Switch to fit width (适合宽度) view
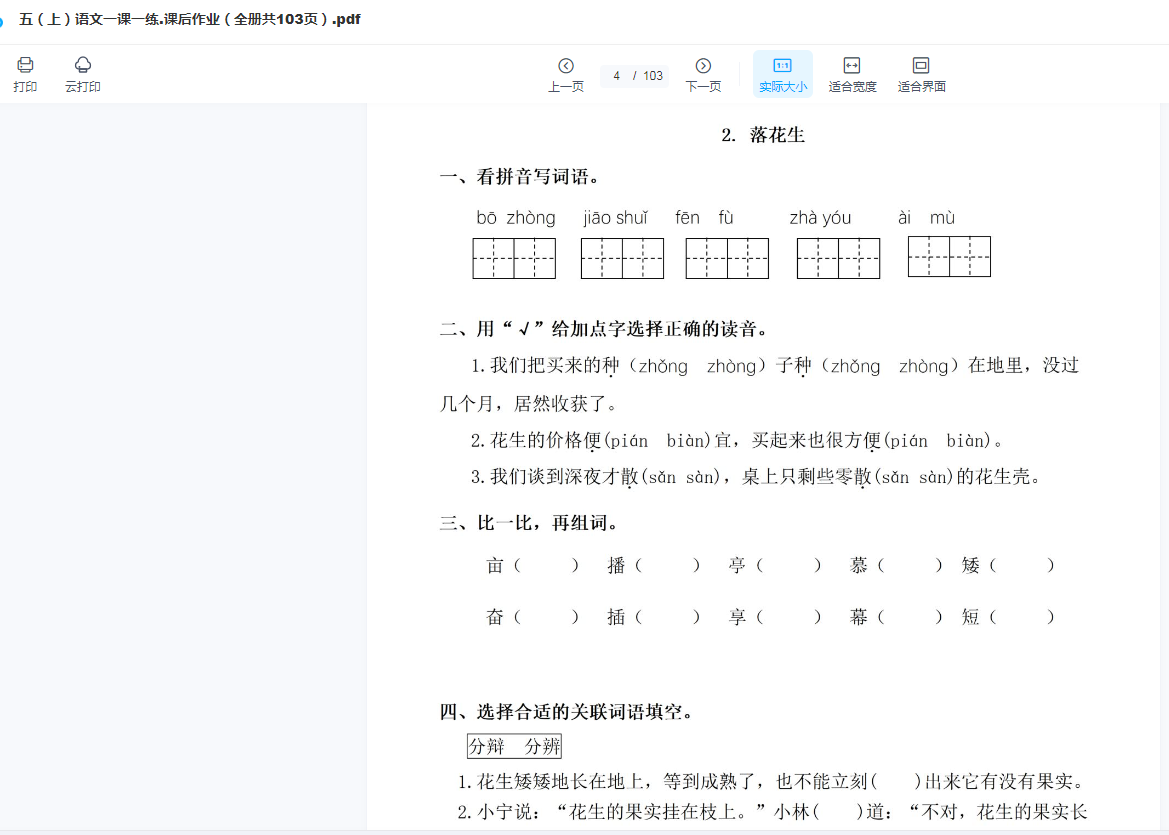This screenshot has height=835, width=1169. point(852,74)
